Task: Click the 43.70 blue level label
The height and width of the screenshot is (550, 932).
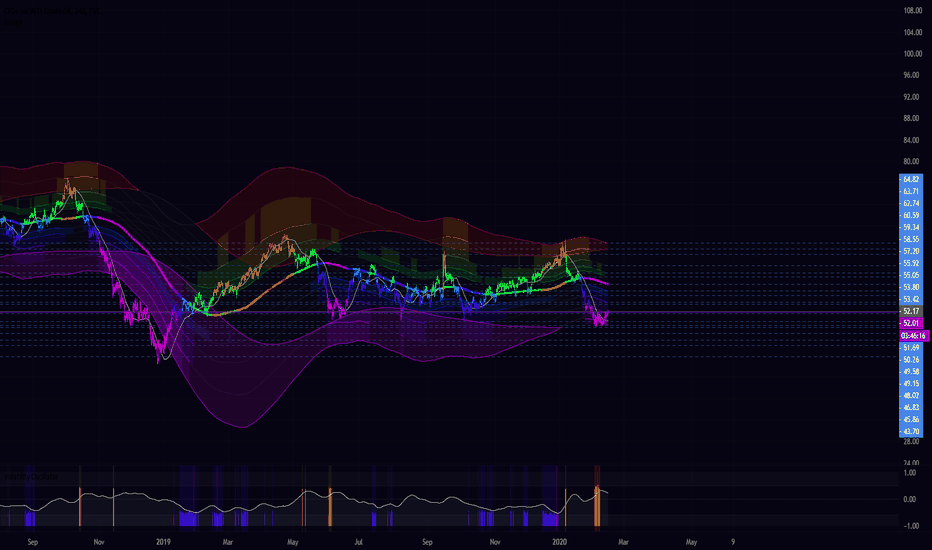Action: click(x=911, y=431)
